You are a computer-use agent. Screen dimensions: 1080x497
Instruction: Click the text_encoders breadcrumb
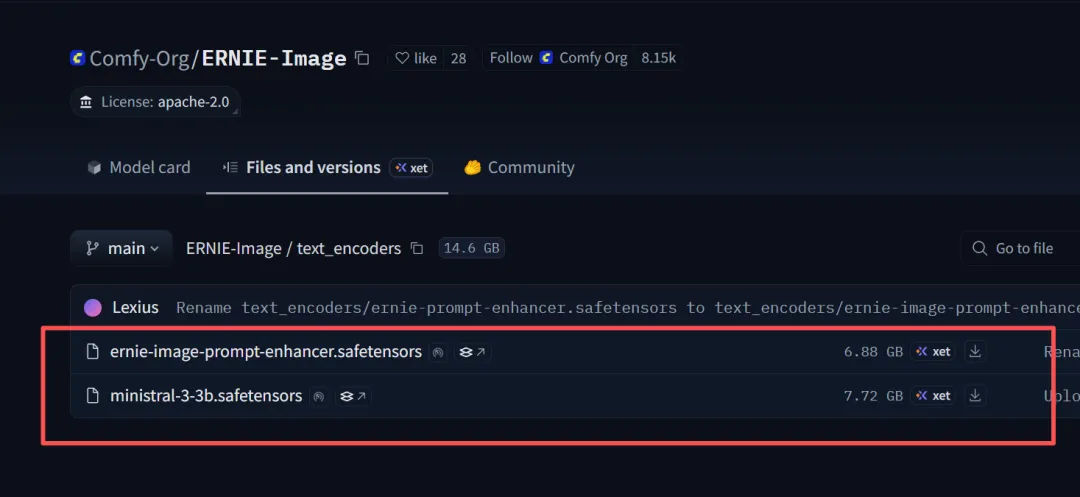349,248
